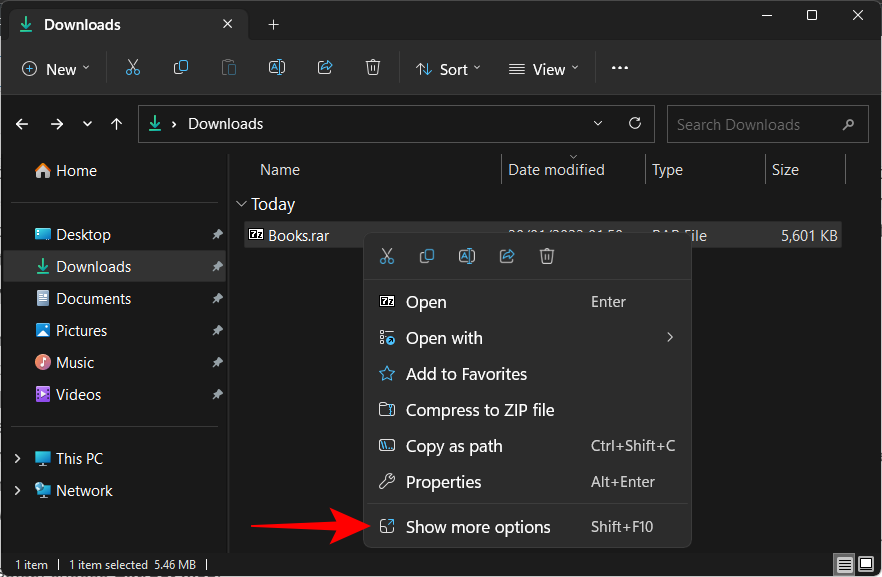The width and height of the screenshot is (882, 577).
Task: Click the Copy icon in the context menu
Action: [x=427, y=257]
